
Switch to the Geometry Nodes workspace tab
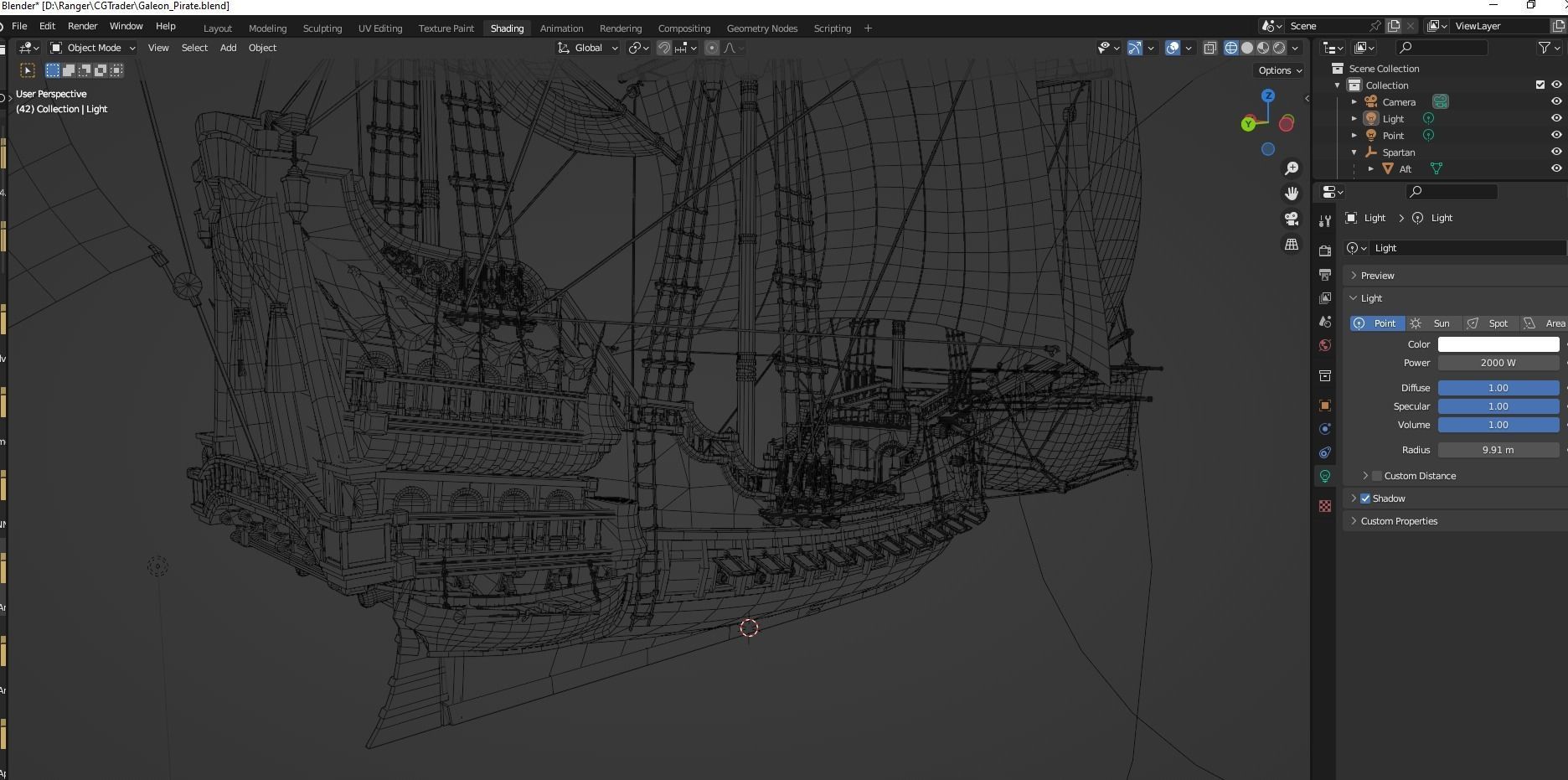click(x=761, y=28)
